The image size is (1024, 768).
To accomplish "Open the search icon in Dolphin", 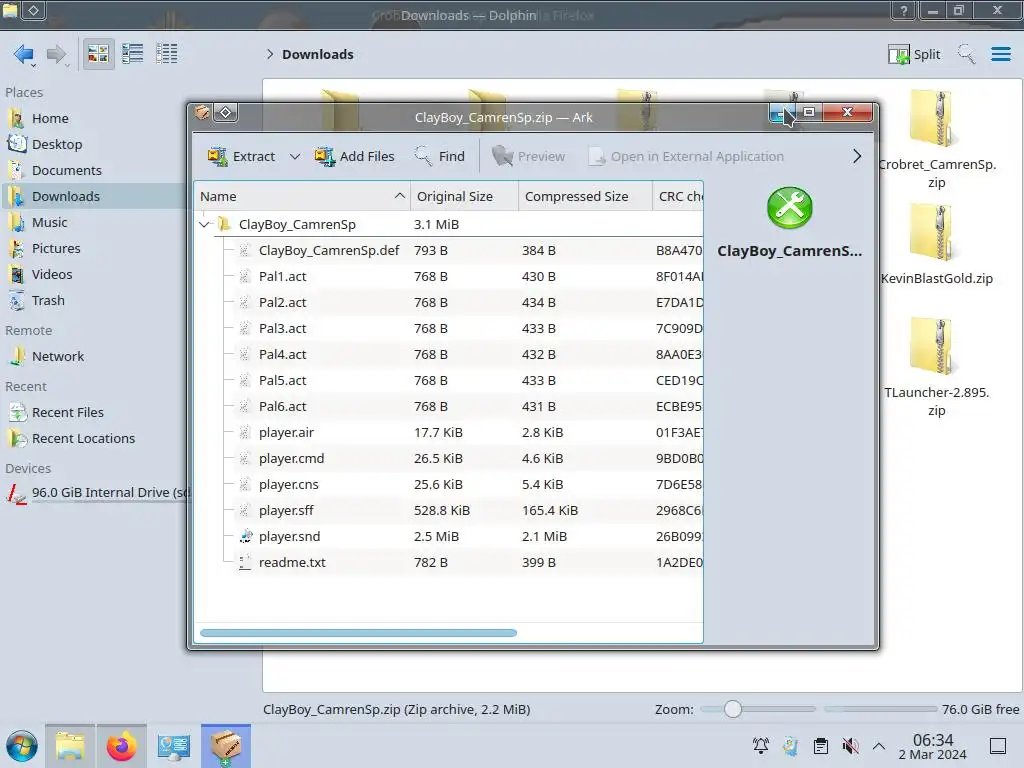I will pyautogui.click(x=966, y=54).
